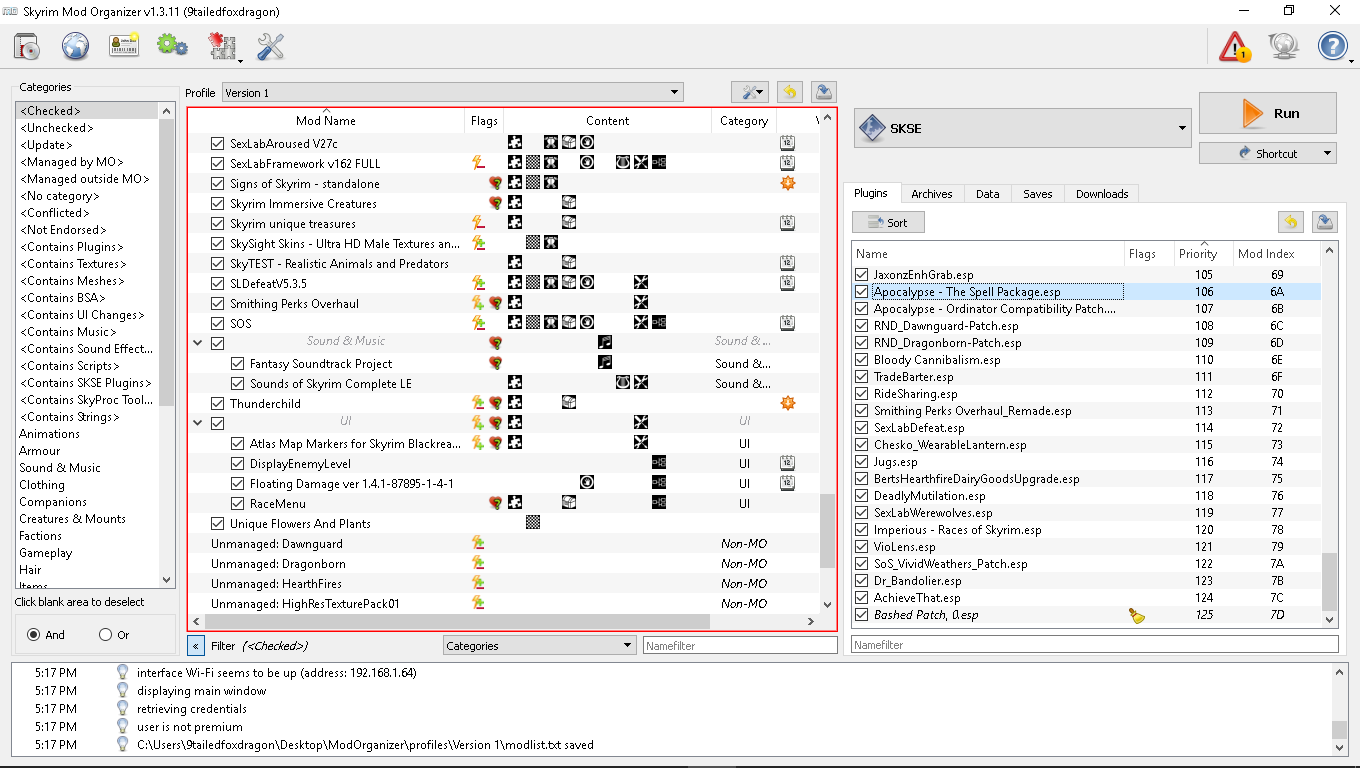Viewport: 1360px width, 768px height.
Task: Switch to the Plugins tab
Action: 872,193
